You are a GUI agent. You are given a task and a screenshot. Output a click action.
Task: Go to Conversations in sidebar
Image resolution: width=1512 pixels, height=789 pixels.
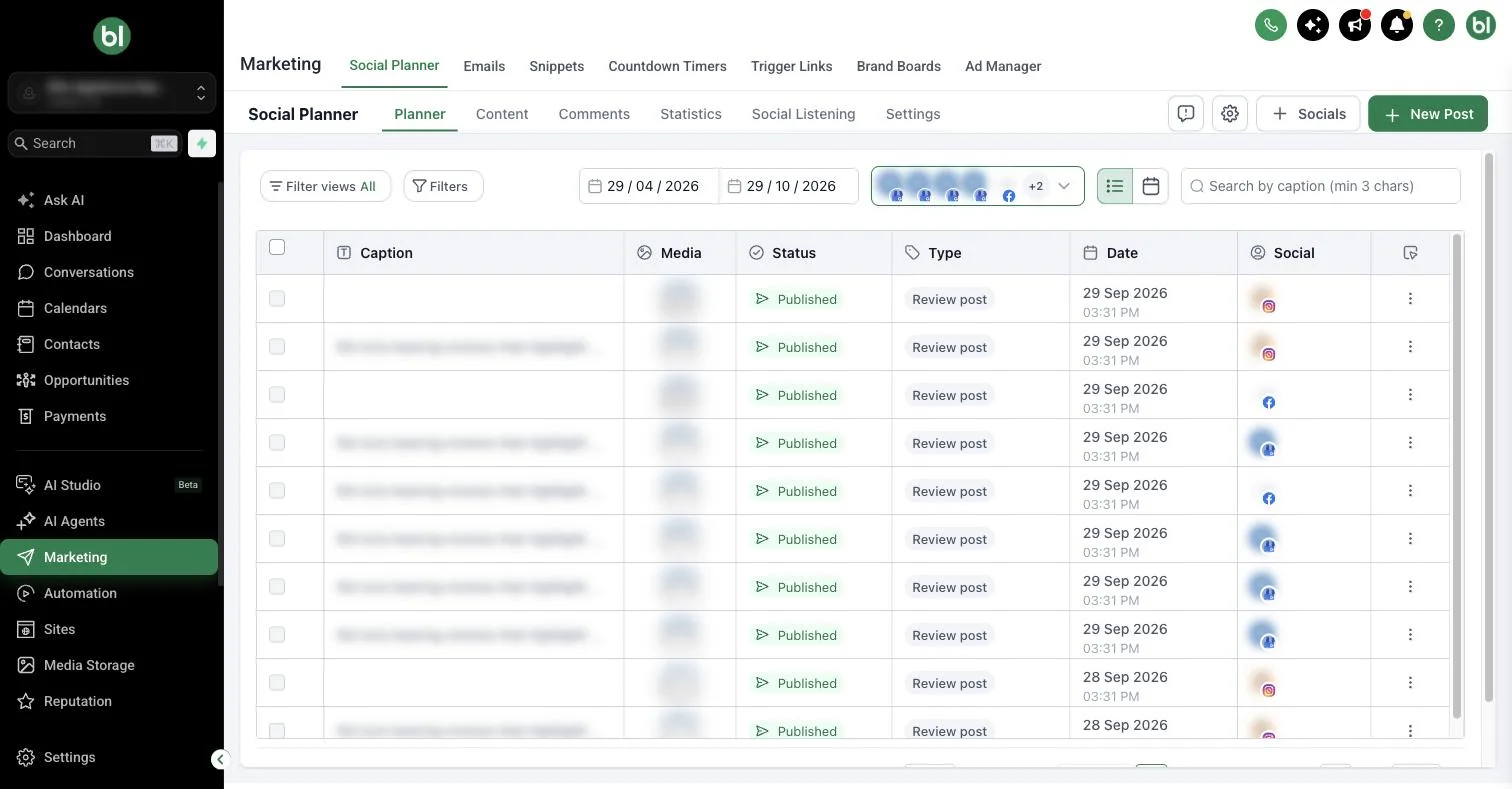(109, 272)
